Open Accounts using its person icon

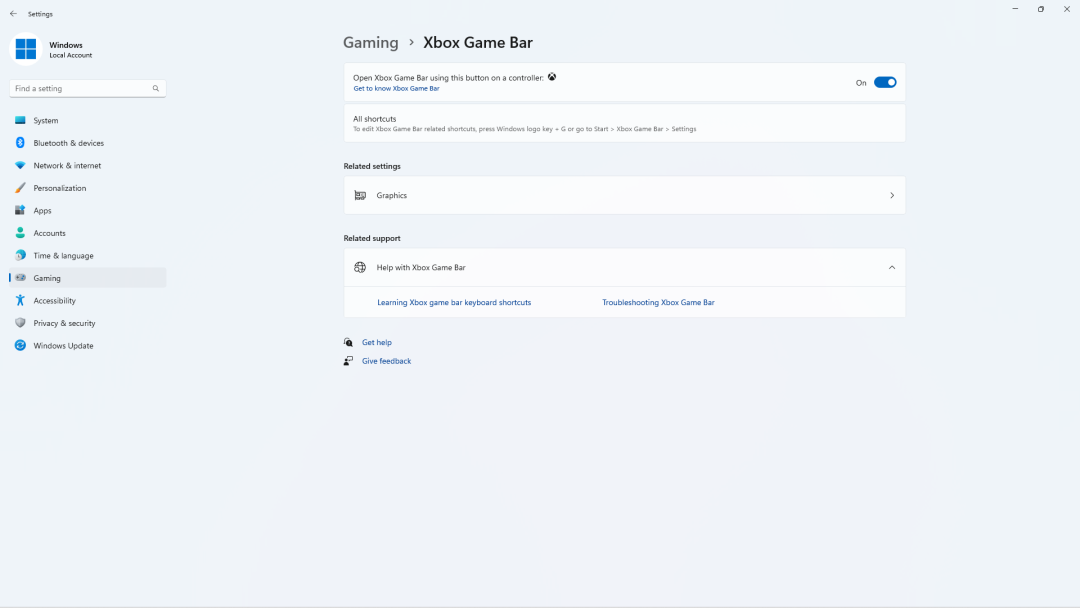(20, 233)
